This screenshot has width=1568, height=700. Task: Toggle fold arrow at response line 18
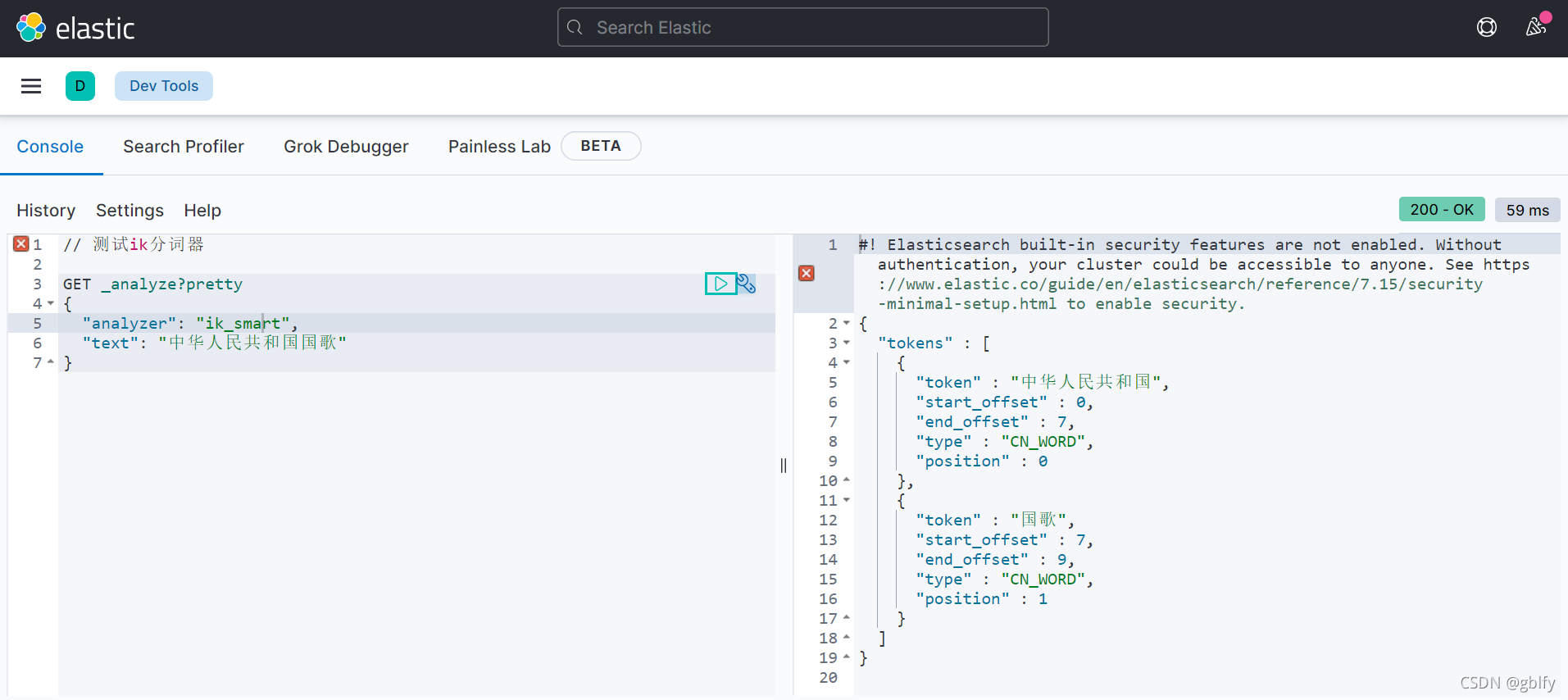pyautogui.click(x=847, y=638)
